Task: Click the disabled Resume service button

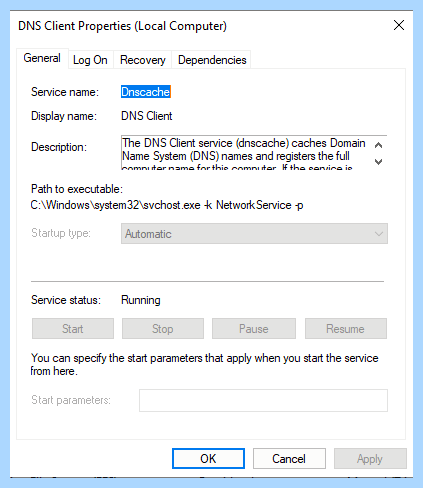Action: [346, 329]
